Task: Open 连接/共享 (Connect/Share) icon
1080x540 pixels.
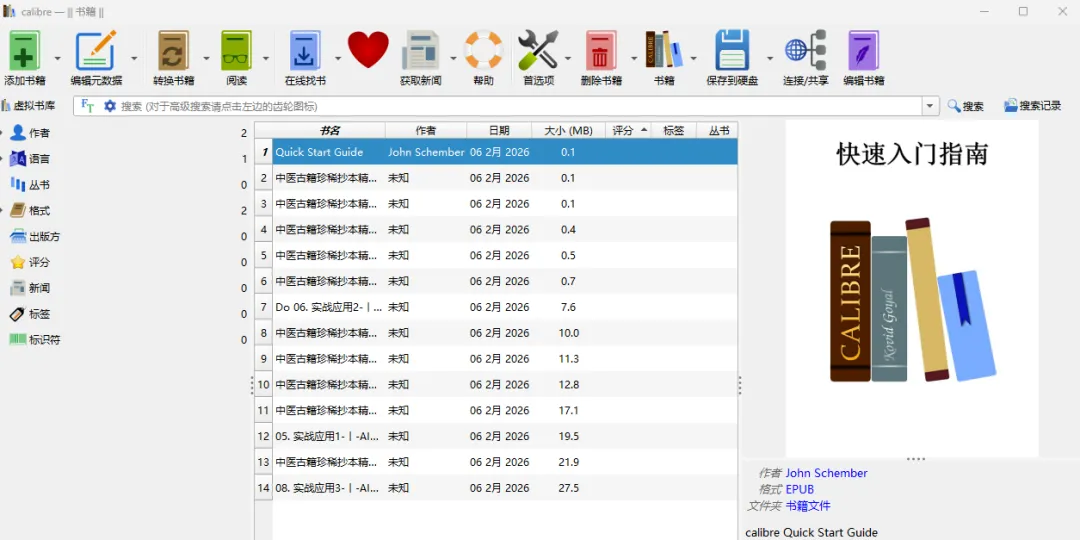Action: (x=805, y=50)
